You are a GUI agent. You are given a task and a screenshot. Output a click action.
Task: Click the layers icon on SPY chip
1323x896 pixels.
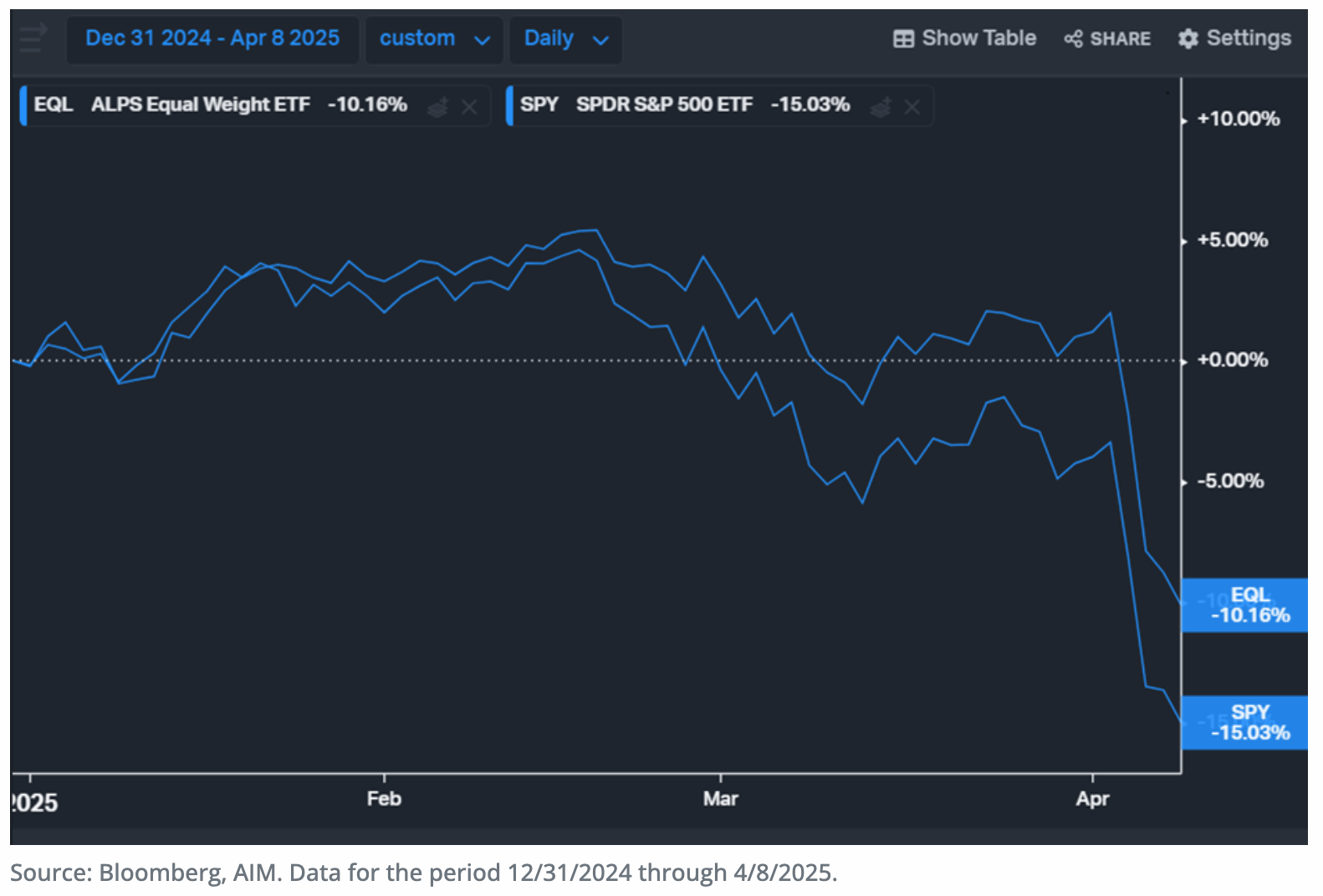click(x=881, y=107)
